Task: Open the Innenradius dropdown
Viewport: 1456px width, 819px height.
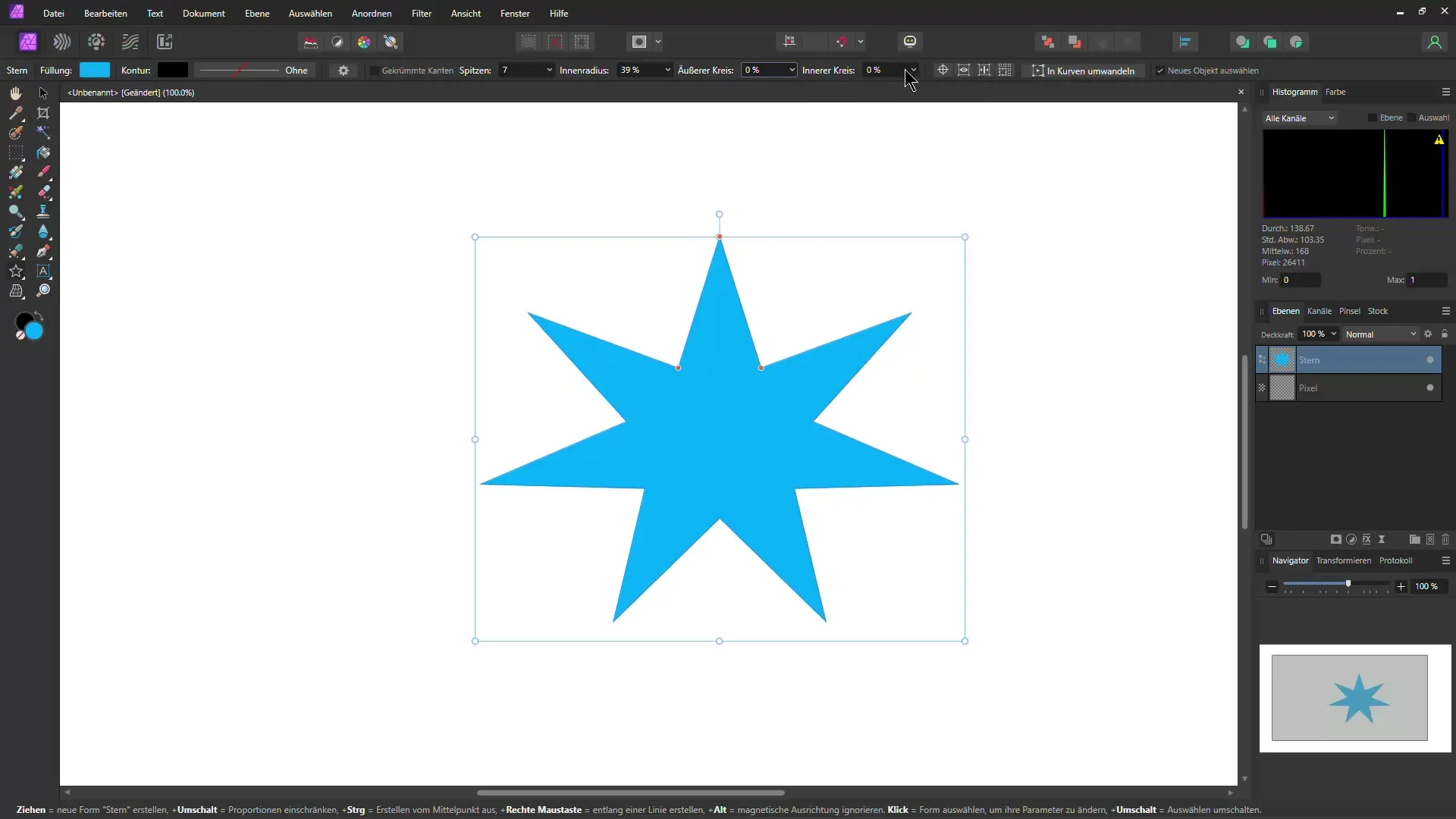Action: pos(667,70)
